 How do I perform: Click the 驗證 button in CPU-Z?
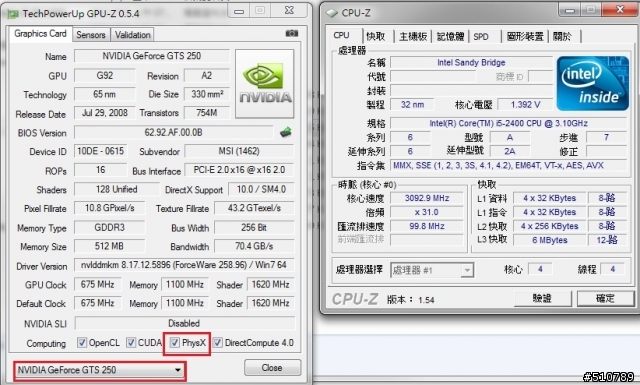click(542, 298)
